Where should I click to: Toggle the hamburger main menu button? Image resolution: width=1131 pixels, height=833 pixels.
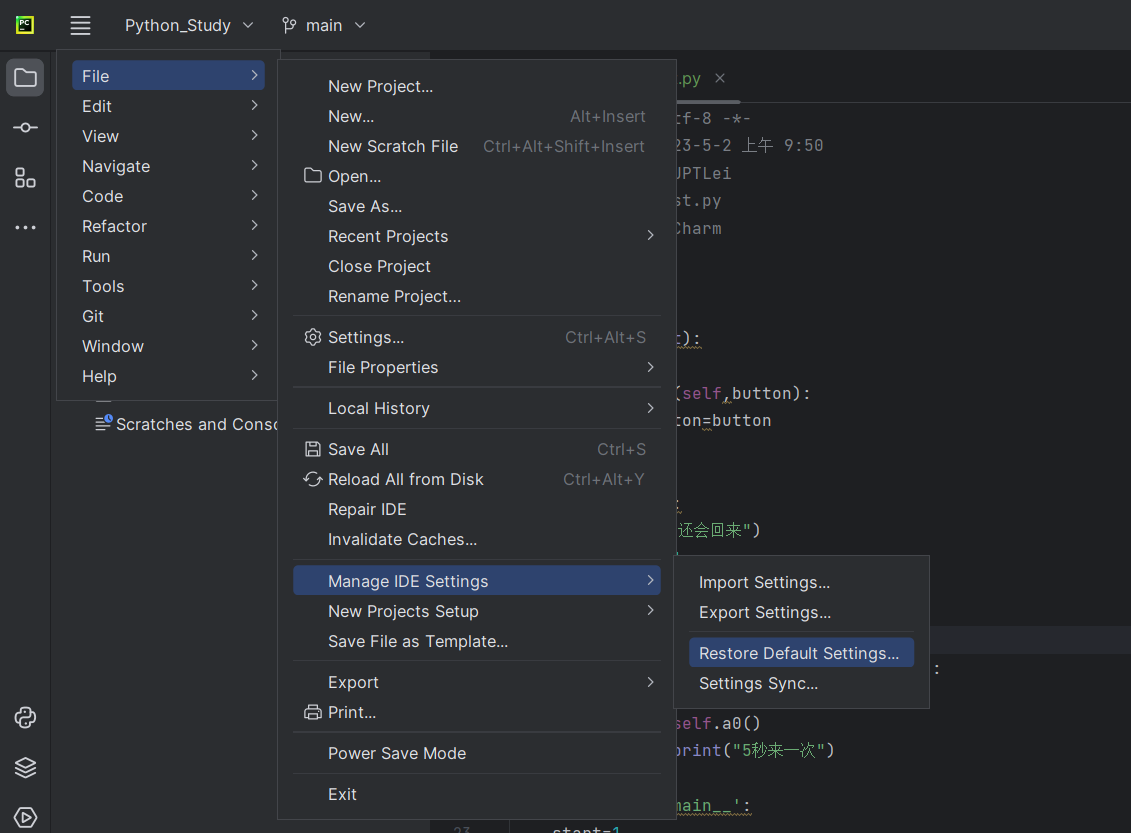(80, 25)
